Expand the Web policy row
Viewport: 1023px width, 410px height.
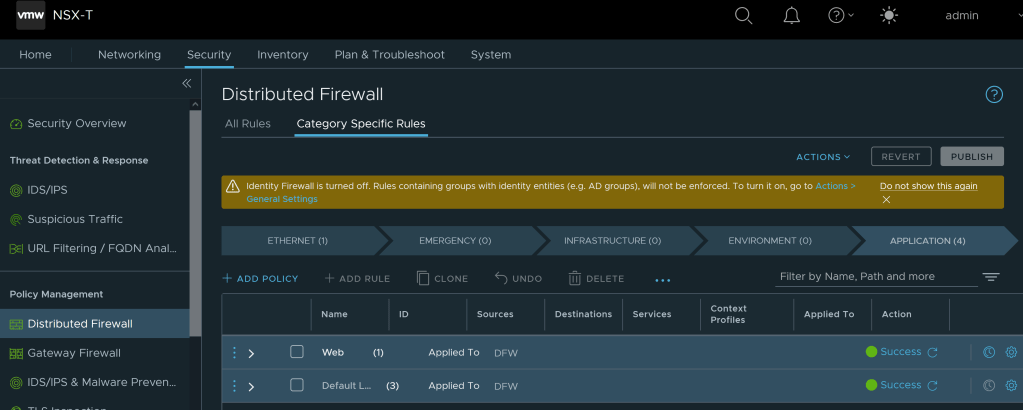coord(252,353)
